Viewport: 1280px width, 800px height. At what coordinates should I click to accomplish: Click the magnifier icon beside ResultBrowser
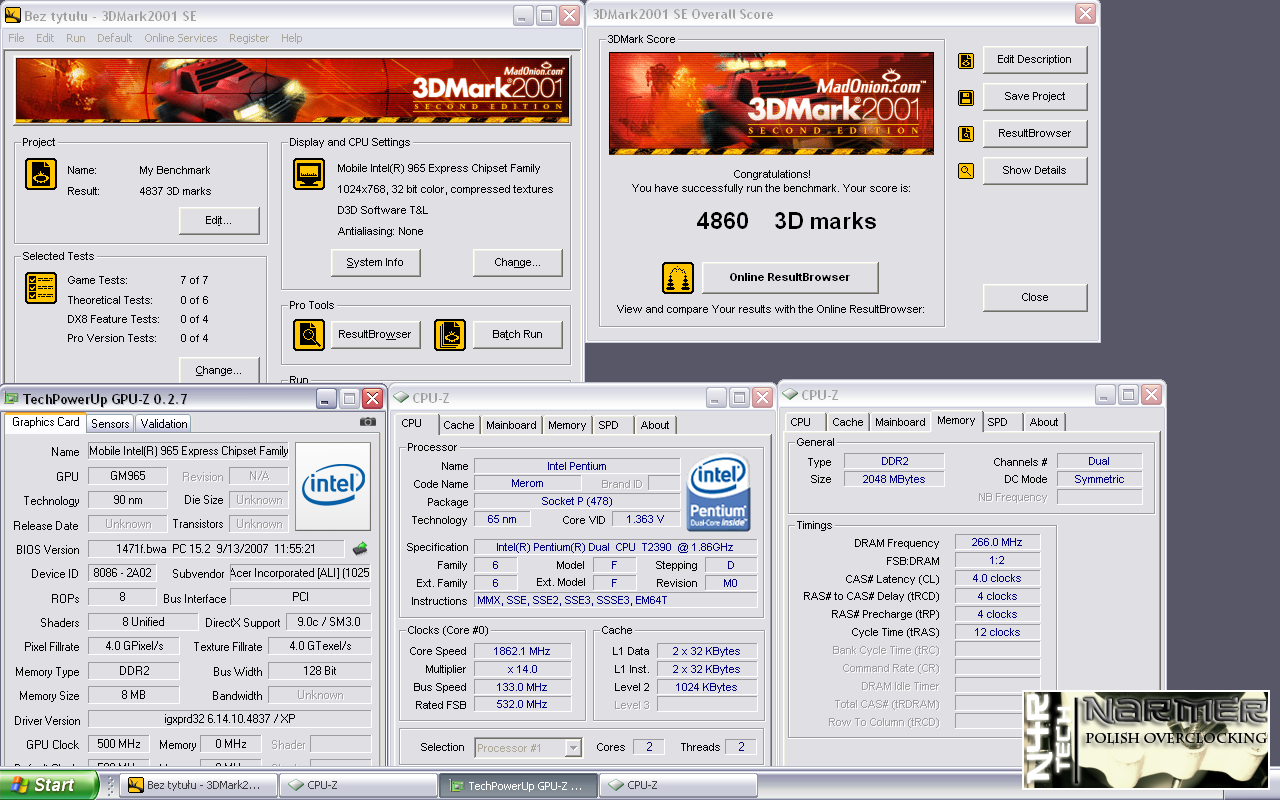[x=309, y=335]
